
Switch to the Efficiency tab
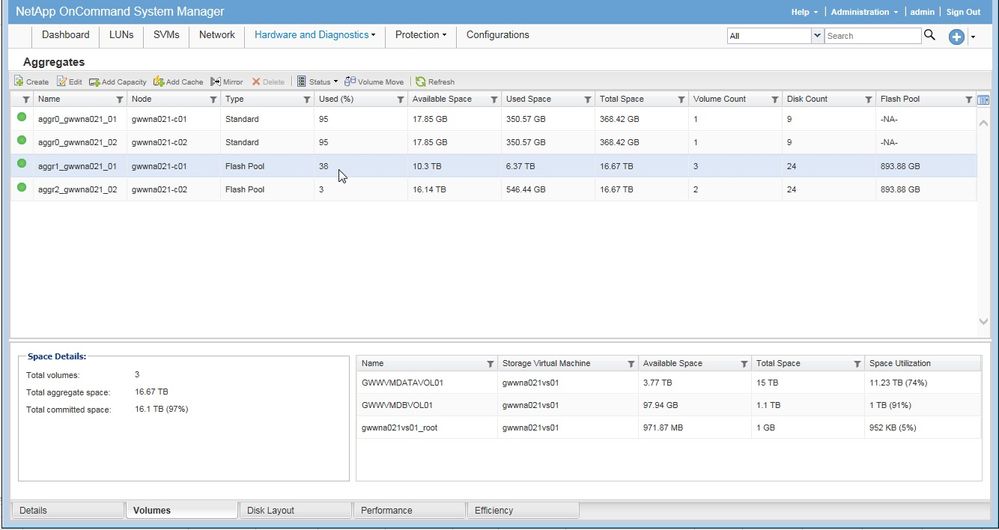click(x=523, y=510)
